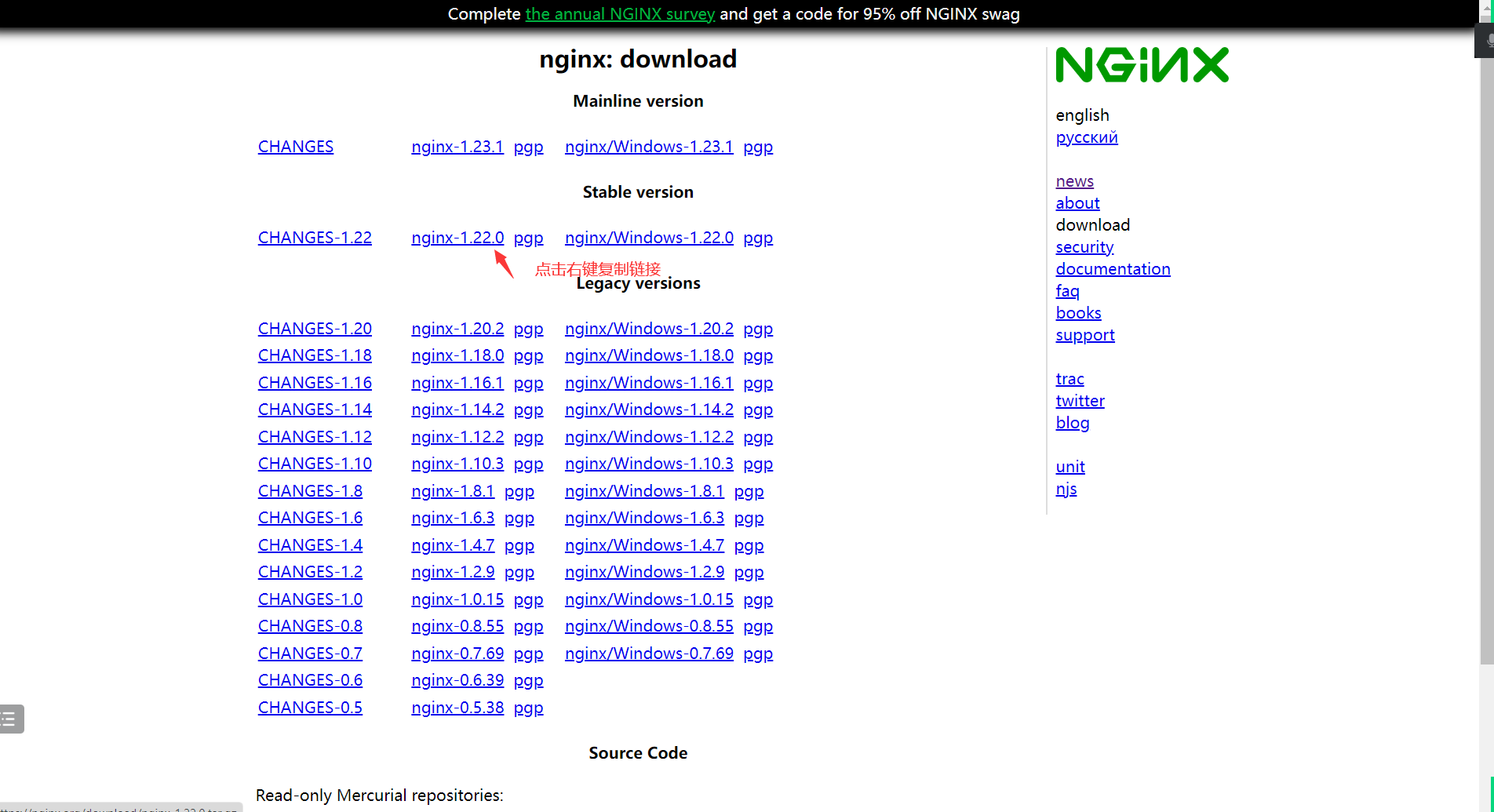
Task: Open the trac link
Action: tap(1069, 379)
